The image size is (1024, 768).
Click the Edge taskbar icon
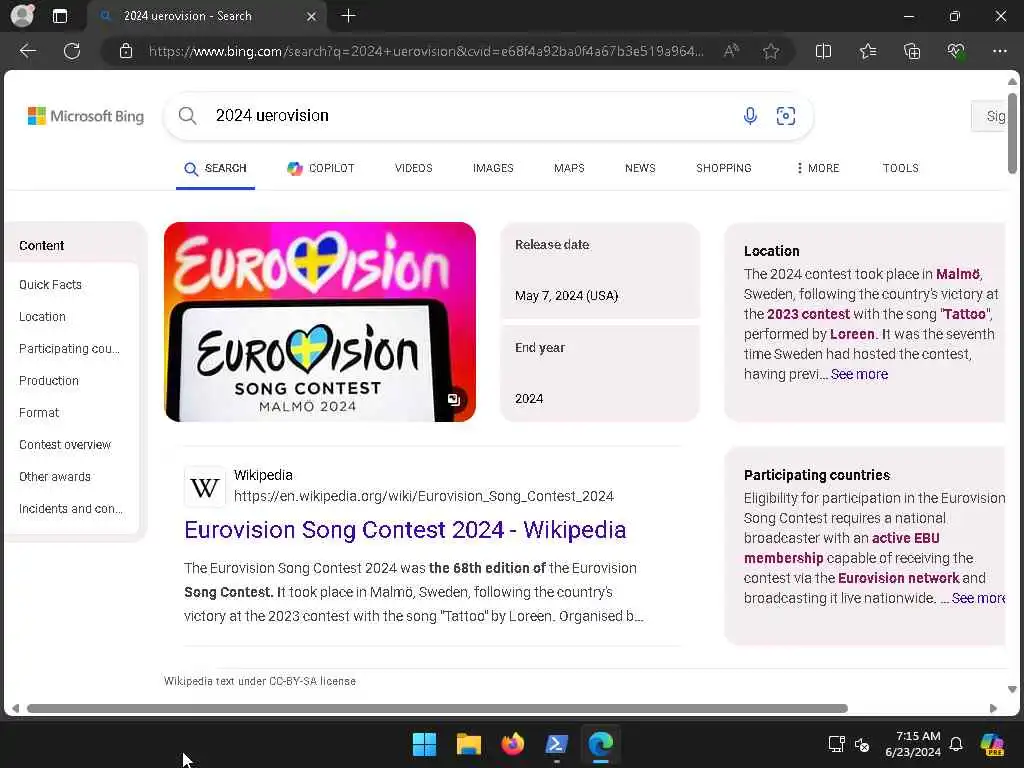pos(601,744)
